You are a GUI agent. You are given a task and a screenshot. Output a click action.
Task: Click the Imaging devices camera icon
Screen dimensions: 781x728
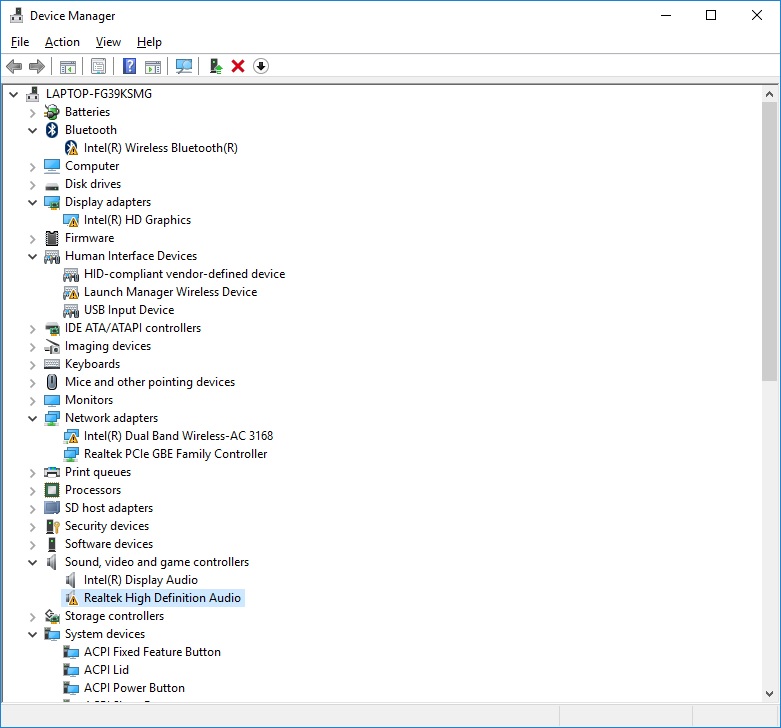coord(52,346)
